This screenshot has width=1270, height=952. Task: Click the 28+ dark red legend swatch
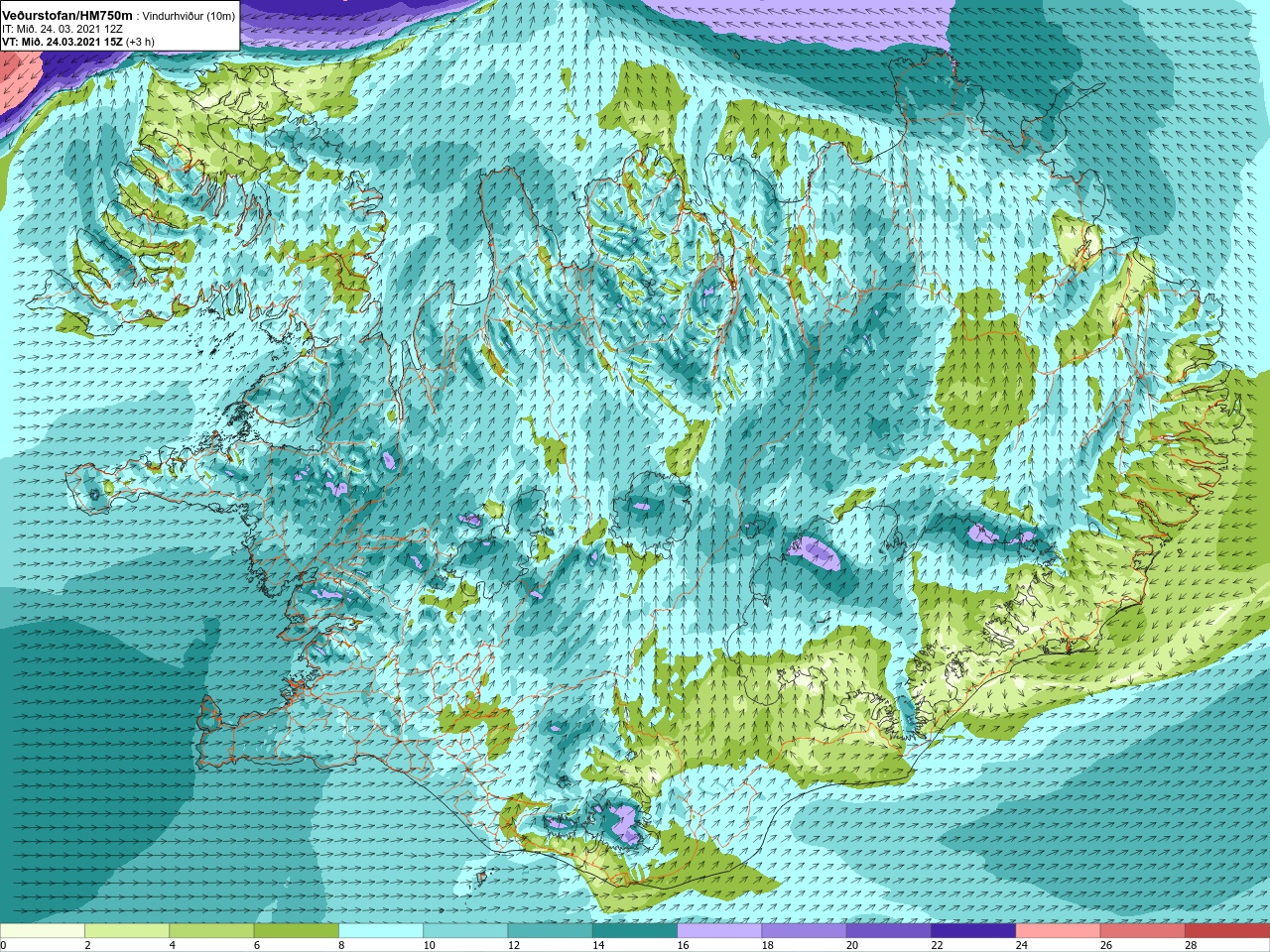point(1227,931)
